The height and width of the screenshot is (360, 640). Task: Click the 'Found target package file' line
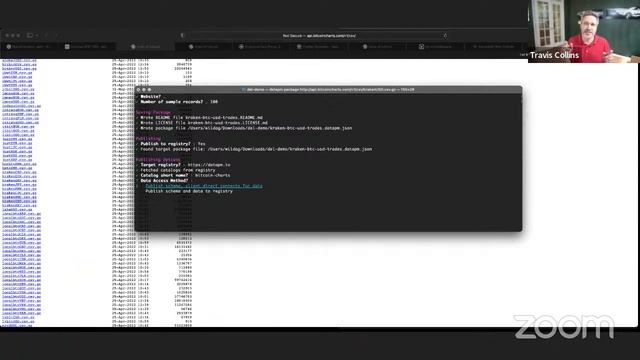[256, 149]
